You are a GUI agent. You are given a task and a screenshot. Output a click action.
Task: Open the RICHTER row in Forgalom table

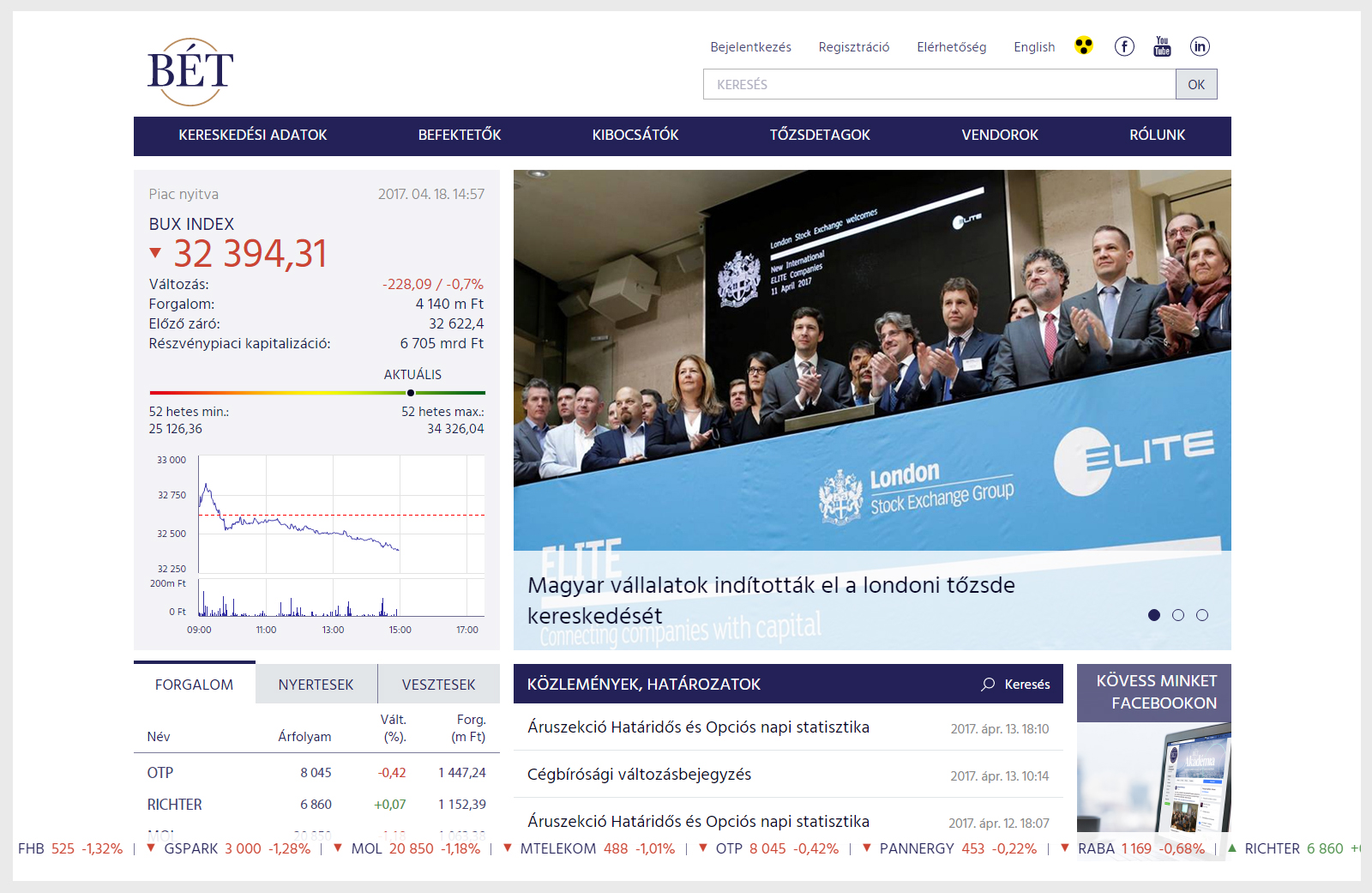(x=316, y=805)
